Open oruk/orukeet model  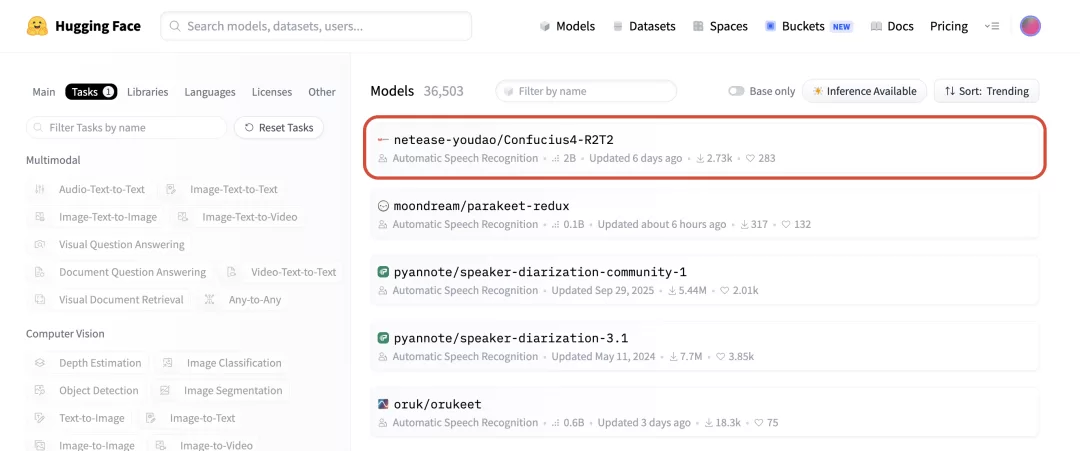point(705,412)
